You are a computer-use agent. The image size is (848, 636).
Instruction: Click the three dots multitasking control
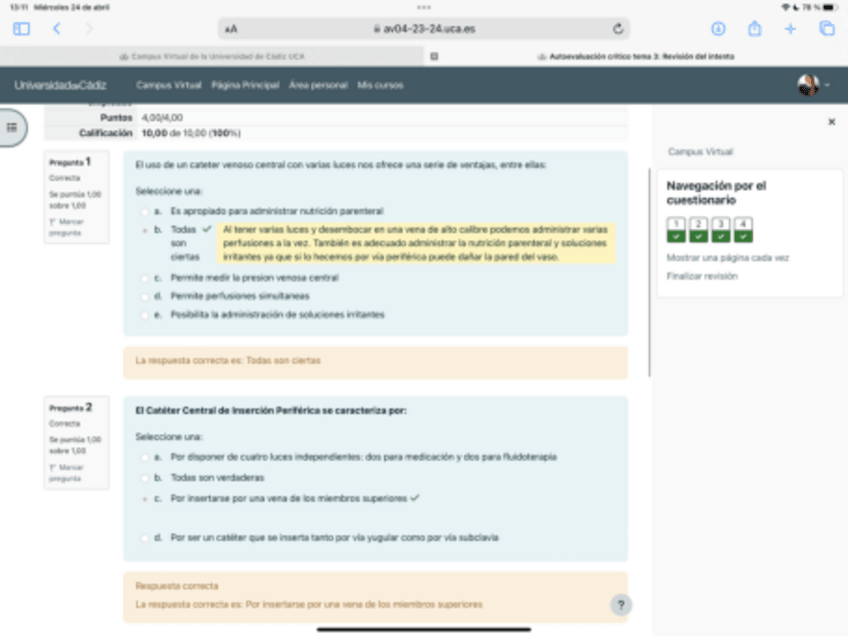[x=424, y=8]
